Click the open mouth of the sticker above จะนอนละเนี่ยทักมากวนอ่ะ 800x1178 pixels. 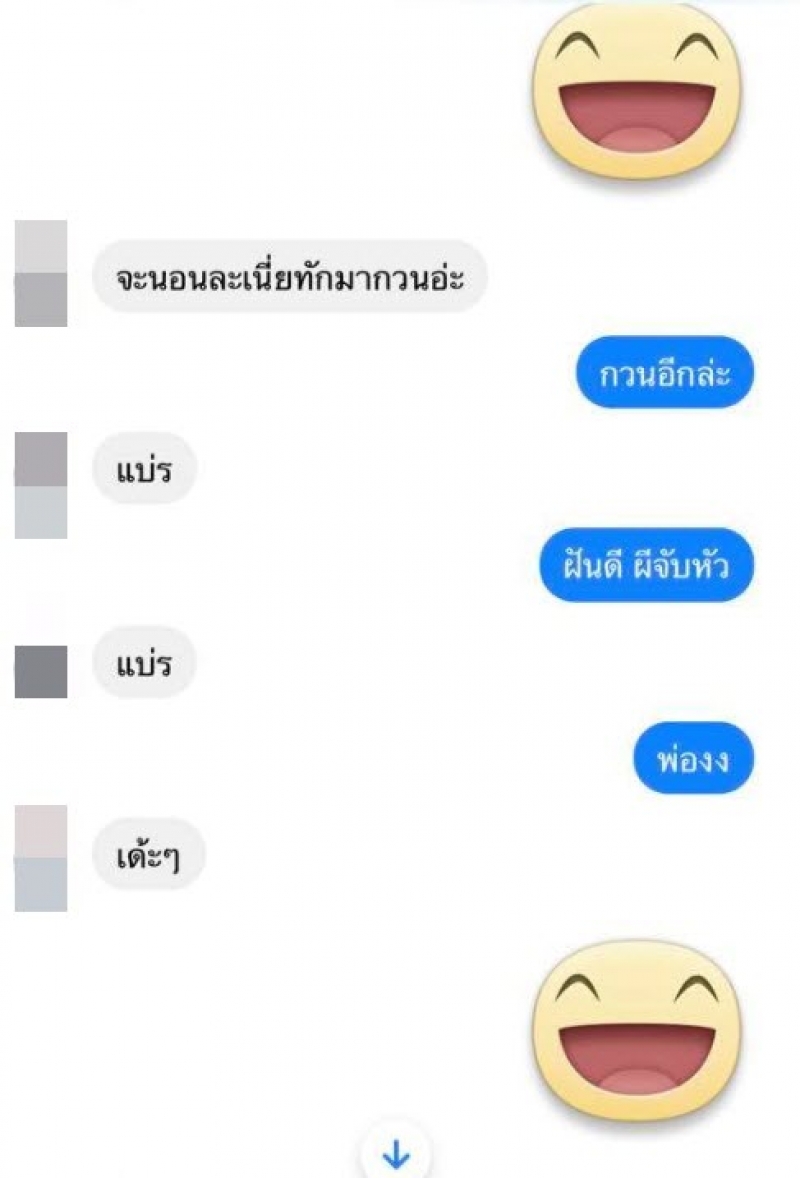pyautogui.click(x=637, y=120)
